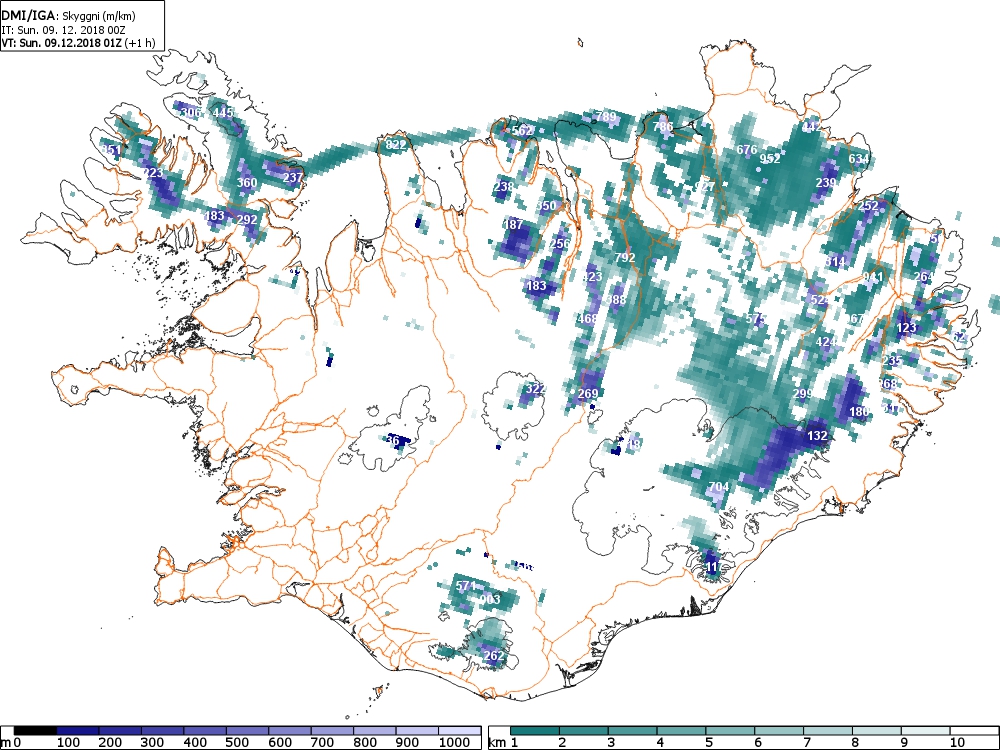The height and width of the screenshot is (750, 1000).
Task: Click the 'km 1' label in the kilometer legend
Action: coord(503,743)
